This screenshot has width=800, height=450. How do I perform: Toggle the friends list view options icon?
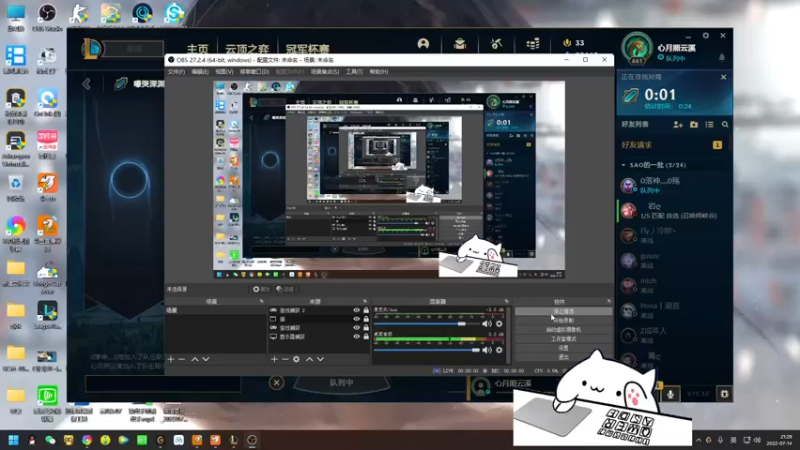[x=709, y=124]
